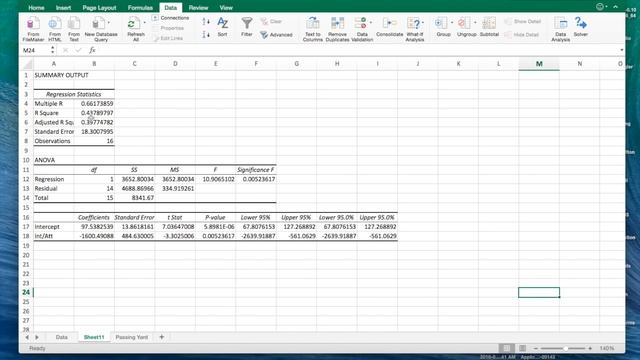Screen dimensions: 640x360
Task: Select column M header
Action: pos(539,64)
